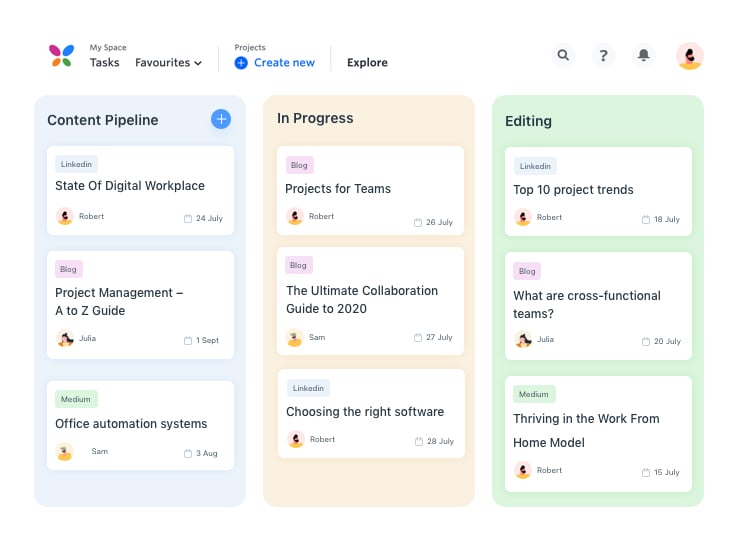Click Robert's avatar on Thriving in Work From Home
This screenshot has width=743, height=547.
click(523, 470)
